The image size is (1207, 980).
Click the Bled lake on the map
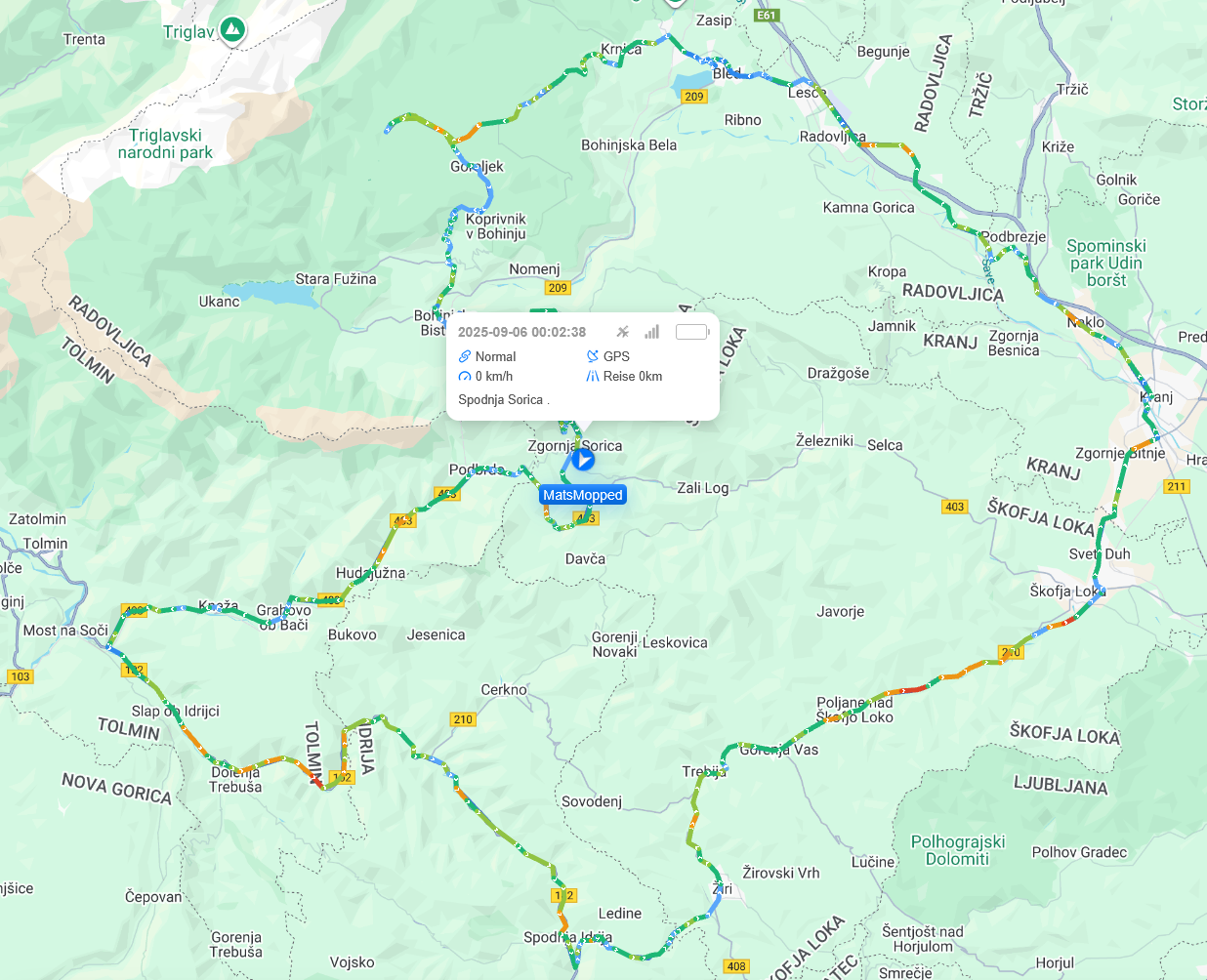pos(692,81)
